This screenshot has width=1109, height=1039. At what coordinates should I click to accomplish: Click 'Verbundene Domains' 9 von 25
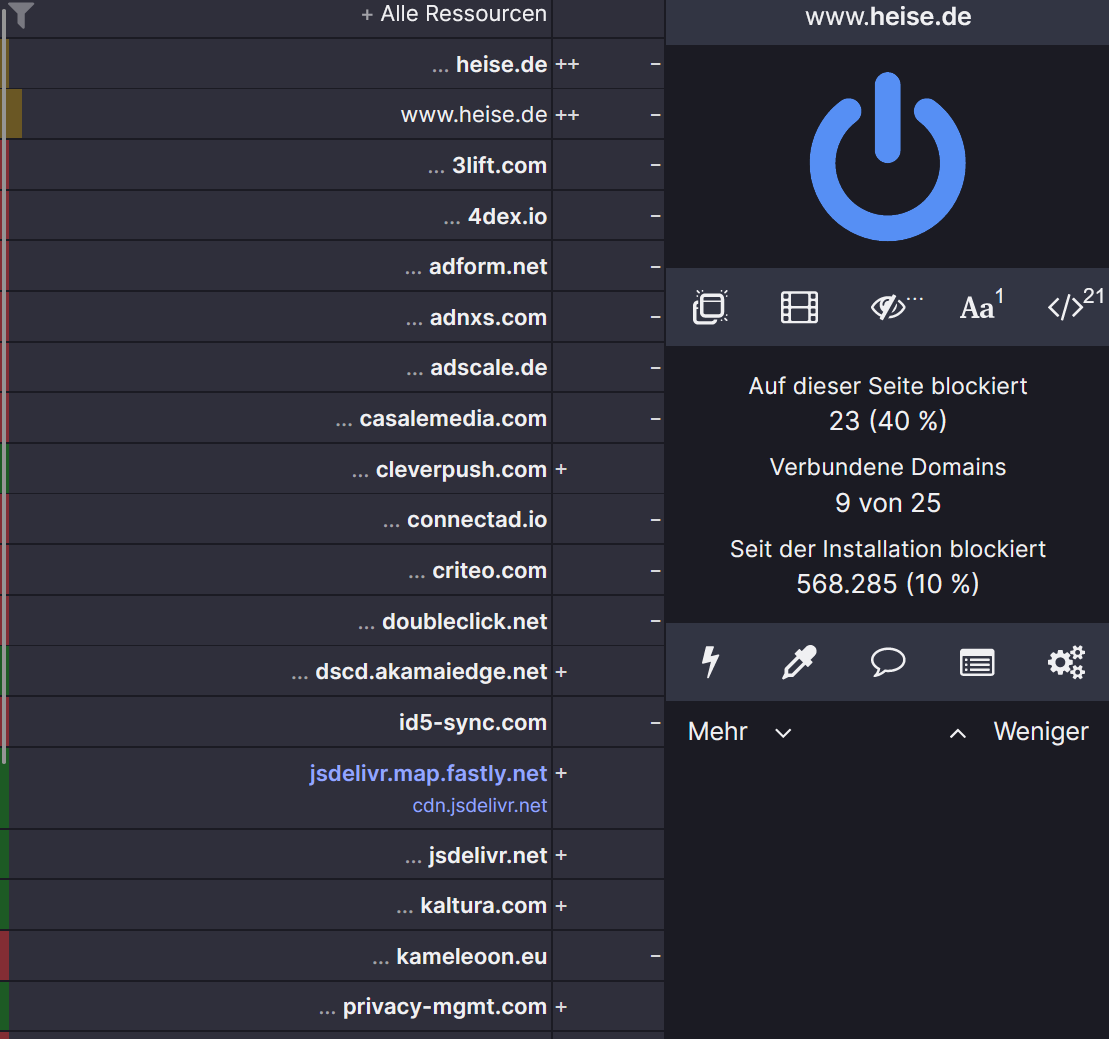[888, 485]
